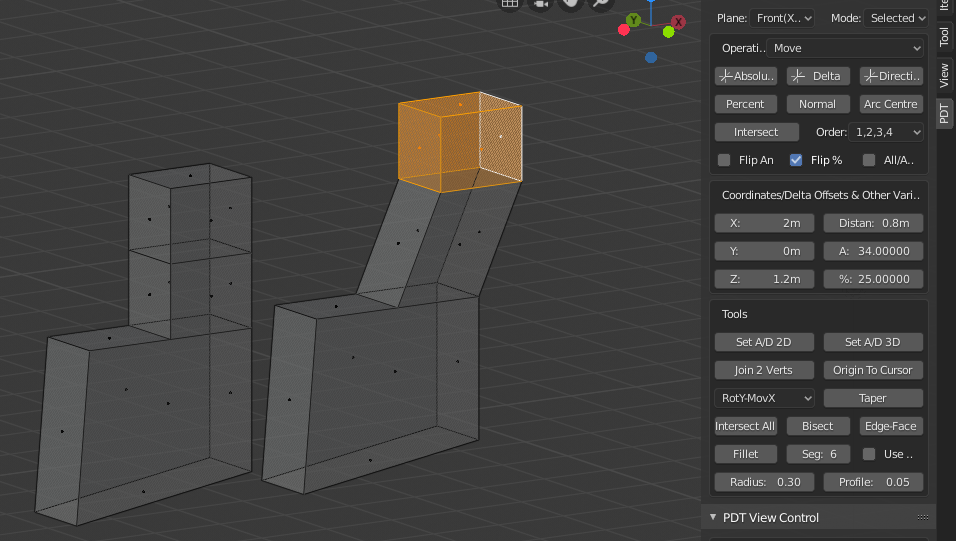Click the red X axis gizmo handle
This screenshot has height=541, width=956.
[679, 21]
